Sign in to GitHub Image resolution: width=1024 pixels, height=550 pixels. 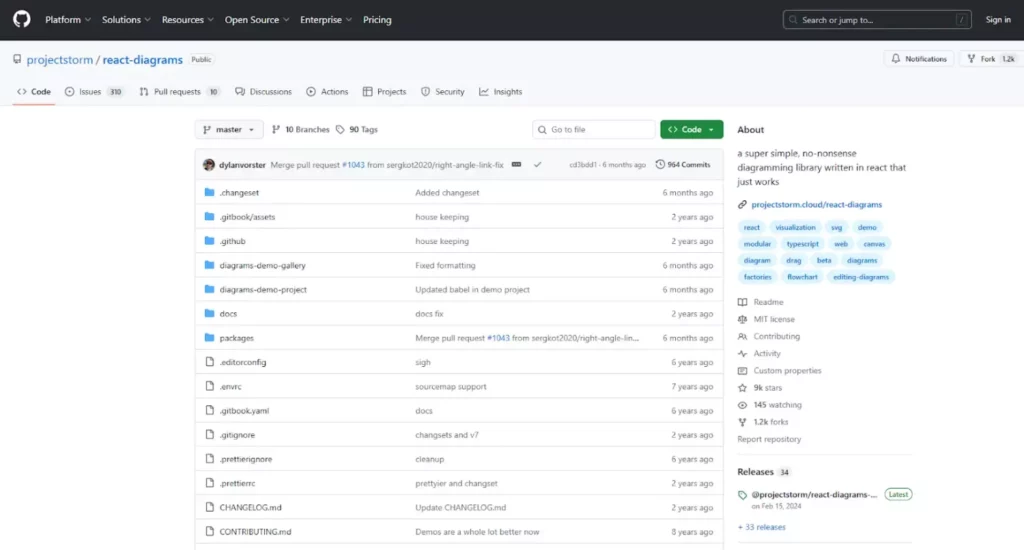tap(998, 20)
